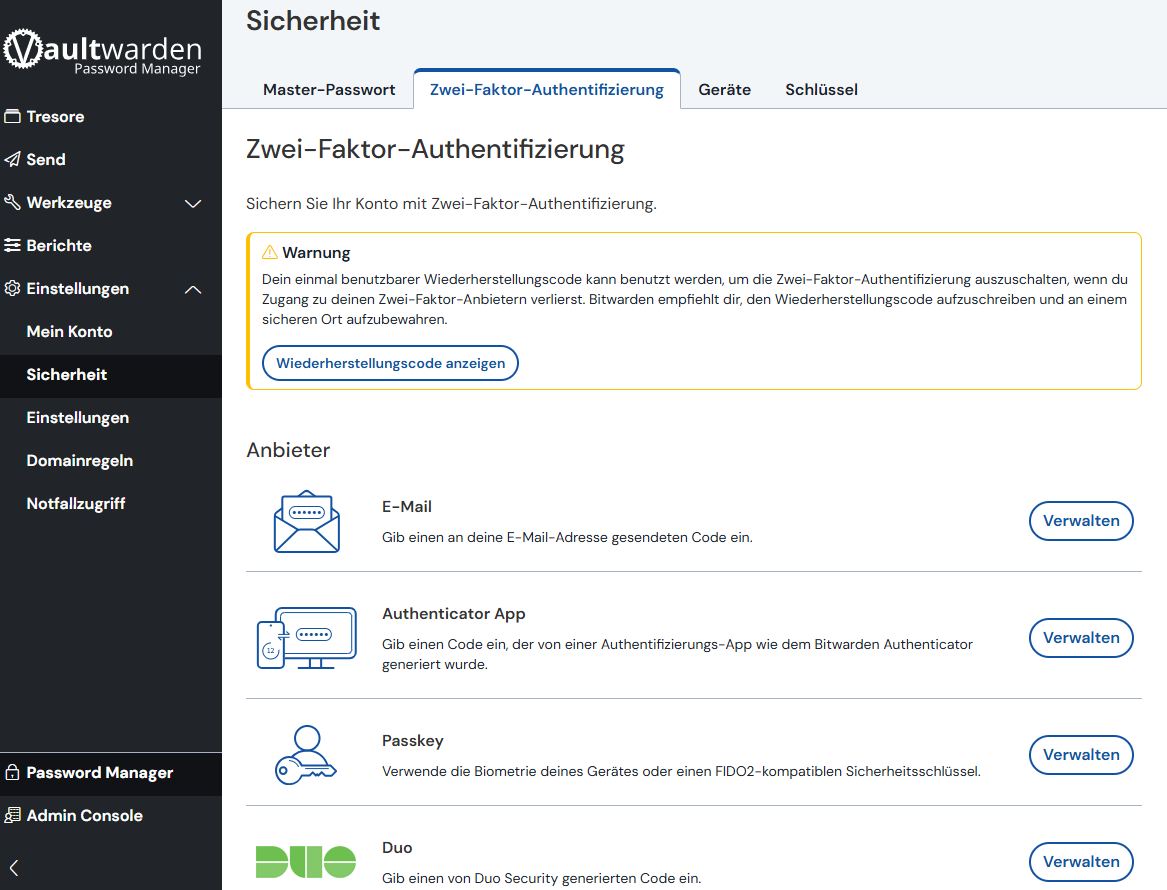The image size is (1167, 890).
Task: Select the Schlüssel tab
Action: pos(821,90)
